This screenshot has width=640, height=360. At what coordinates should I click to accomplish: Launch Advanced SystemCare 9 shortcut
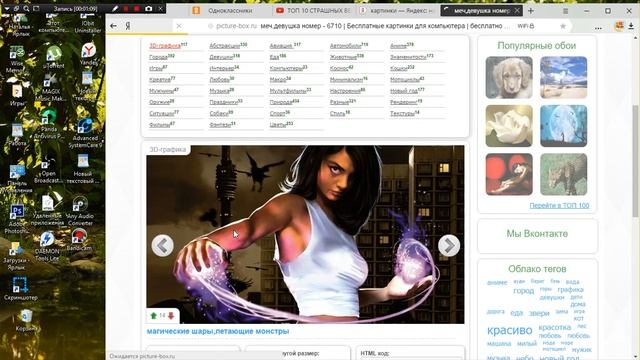click(x=85, y=133)
